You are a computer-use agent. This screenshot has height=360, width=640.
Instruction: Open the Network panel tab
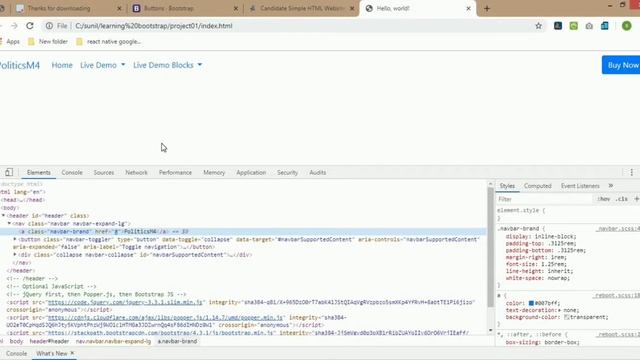pos(136,172)
